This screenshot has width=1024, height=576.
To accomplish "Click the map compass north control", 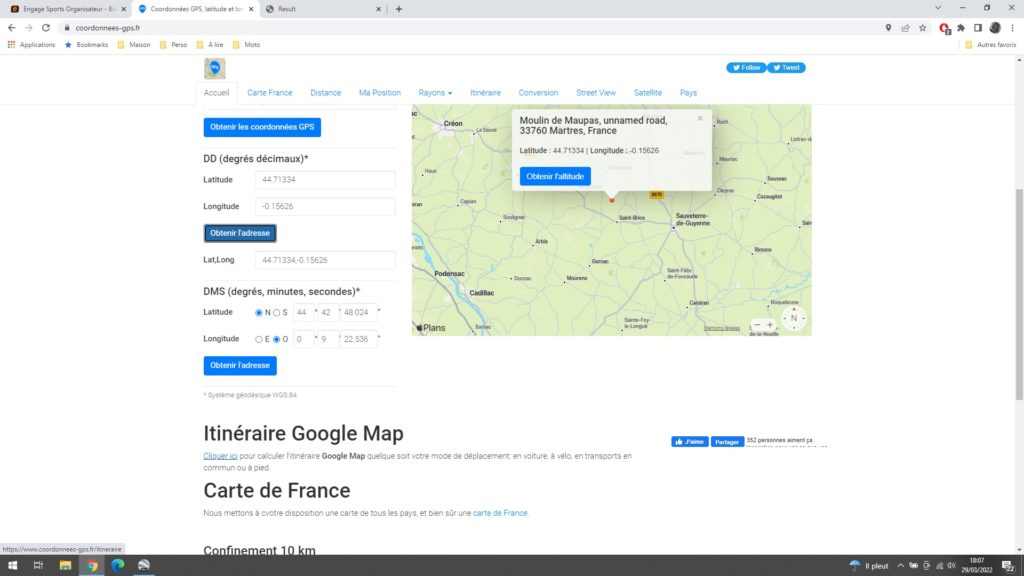I will 794,318.
